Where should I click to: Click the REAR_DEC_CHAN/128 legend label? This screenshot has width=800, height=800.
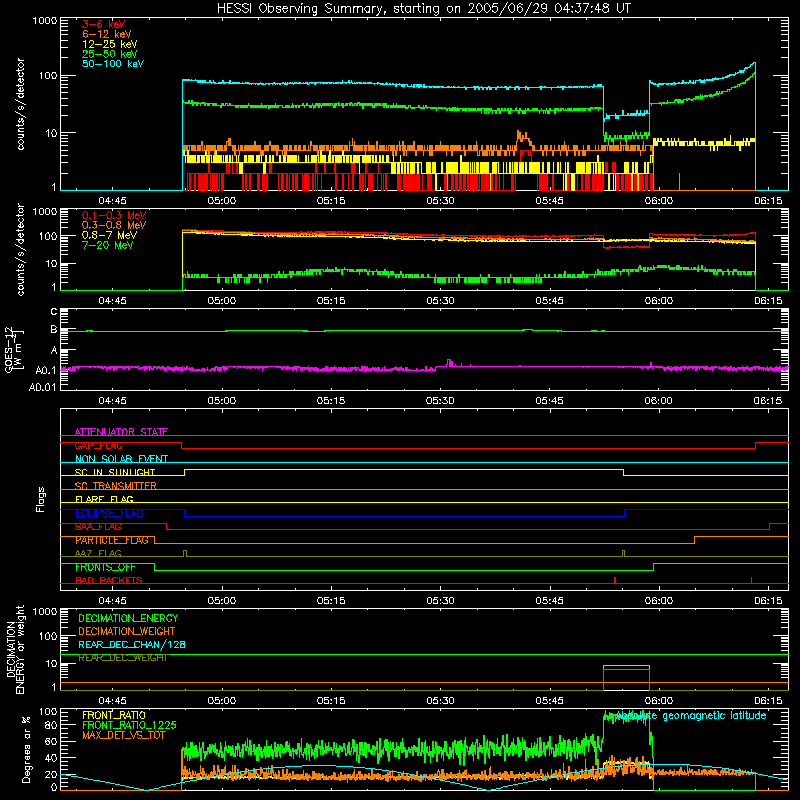tap(132, 644)
